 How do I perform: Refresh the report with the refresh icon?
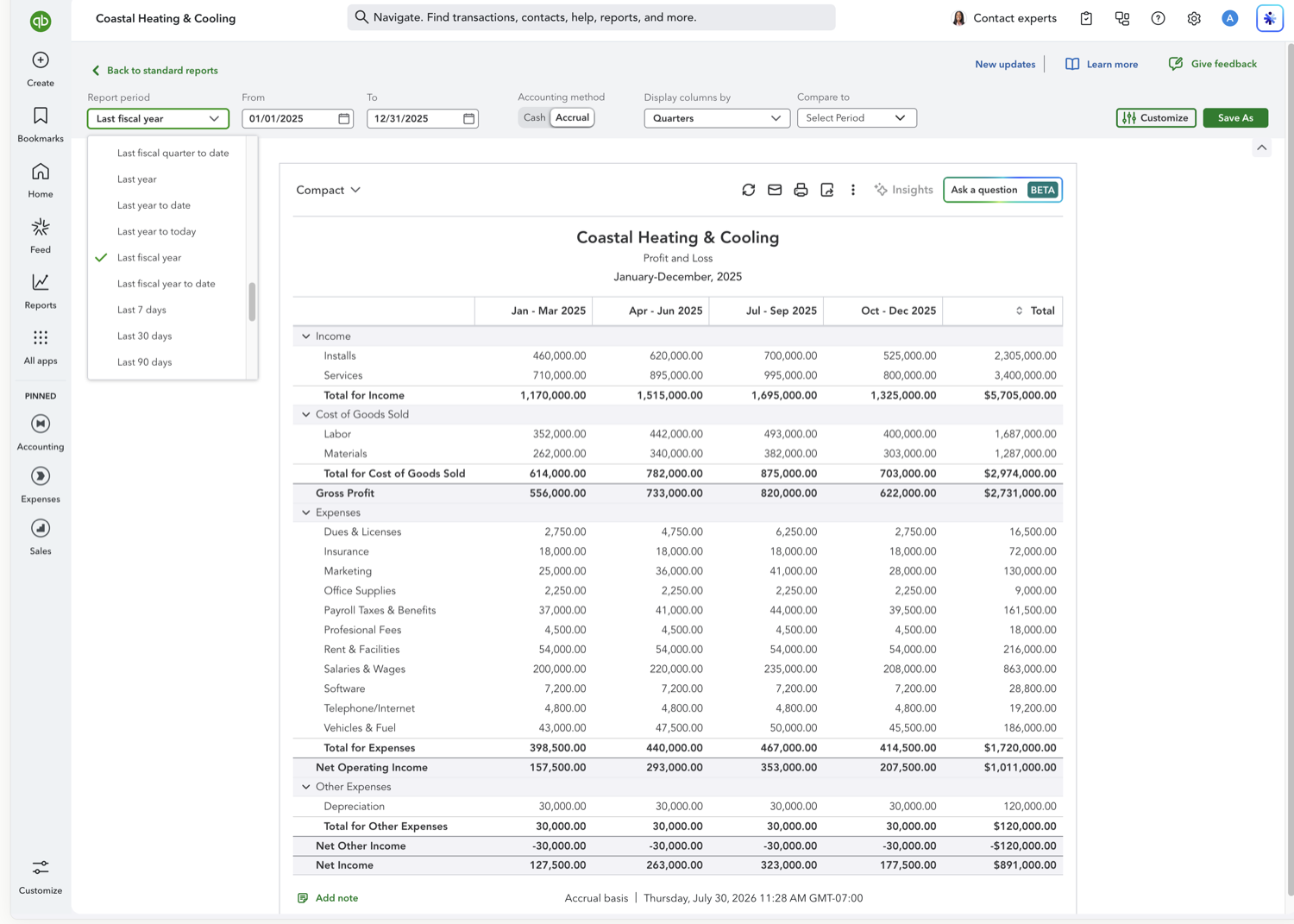pos(749,190)
